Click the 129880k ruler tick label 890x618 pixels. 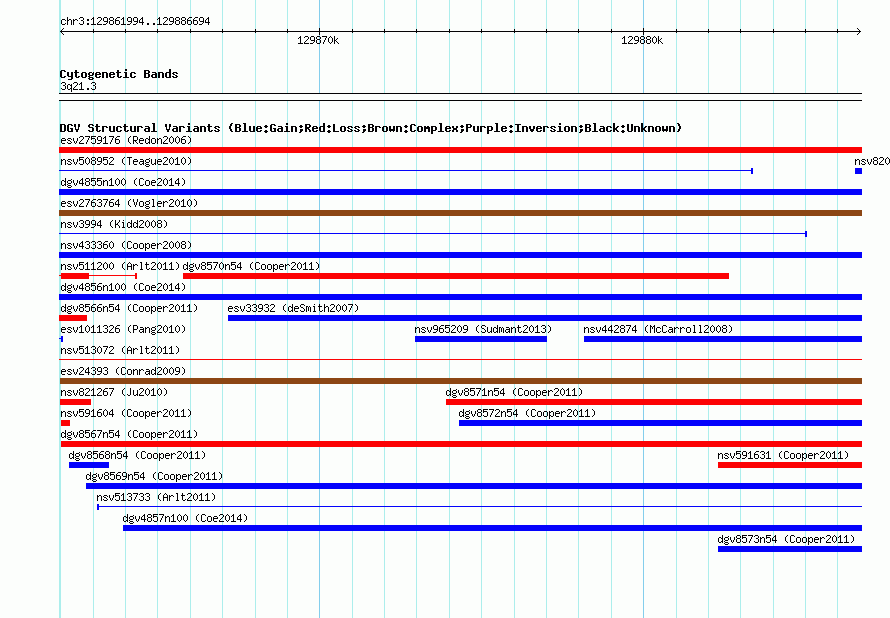click(642, 40)
